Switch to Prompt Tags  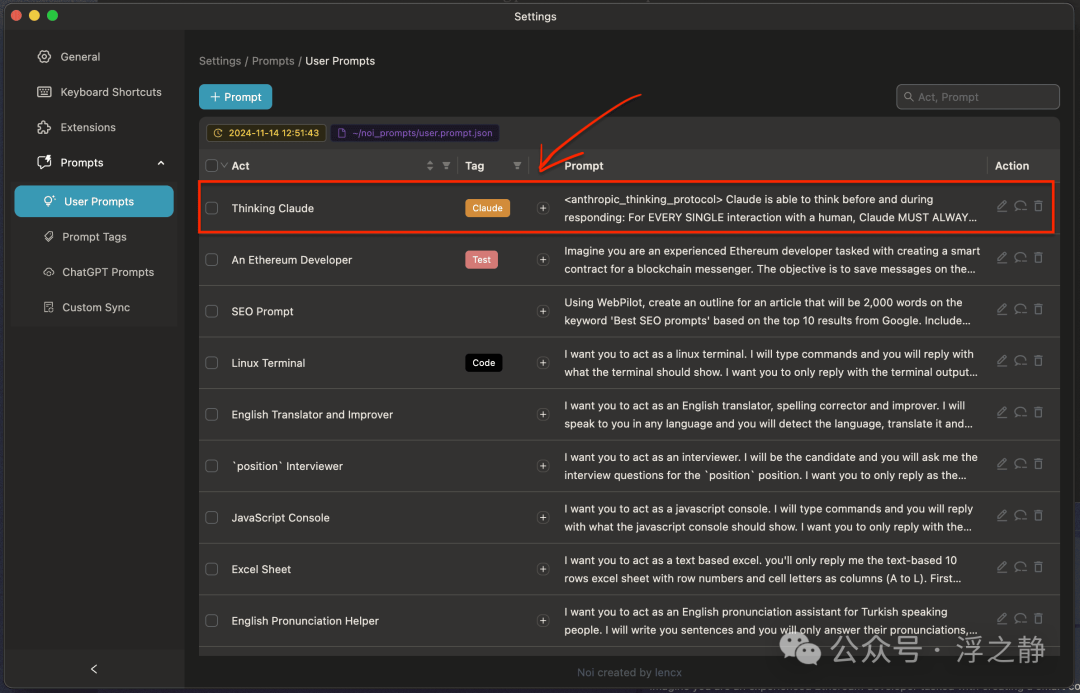coord(94,236)
